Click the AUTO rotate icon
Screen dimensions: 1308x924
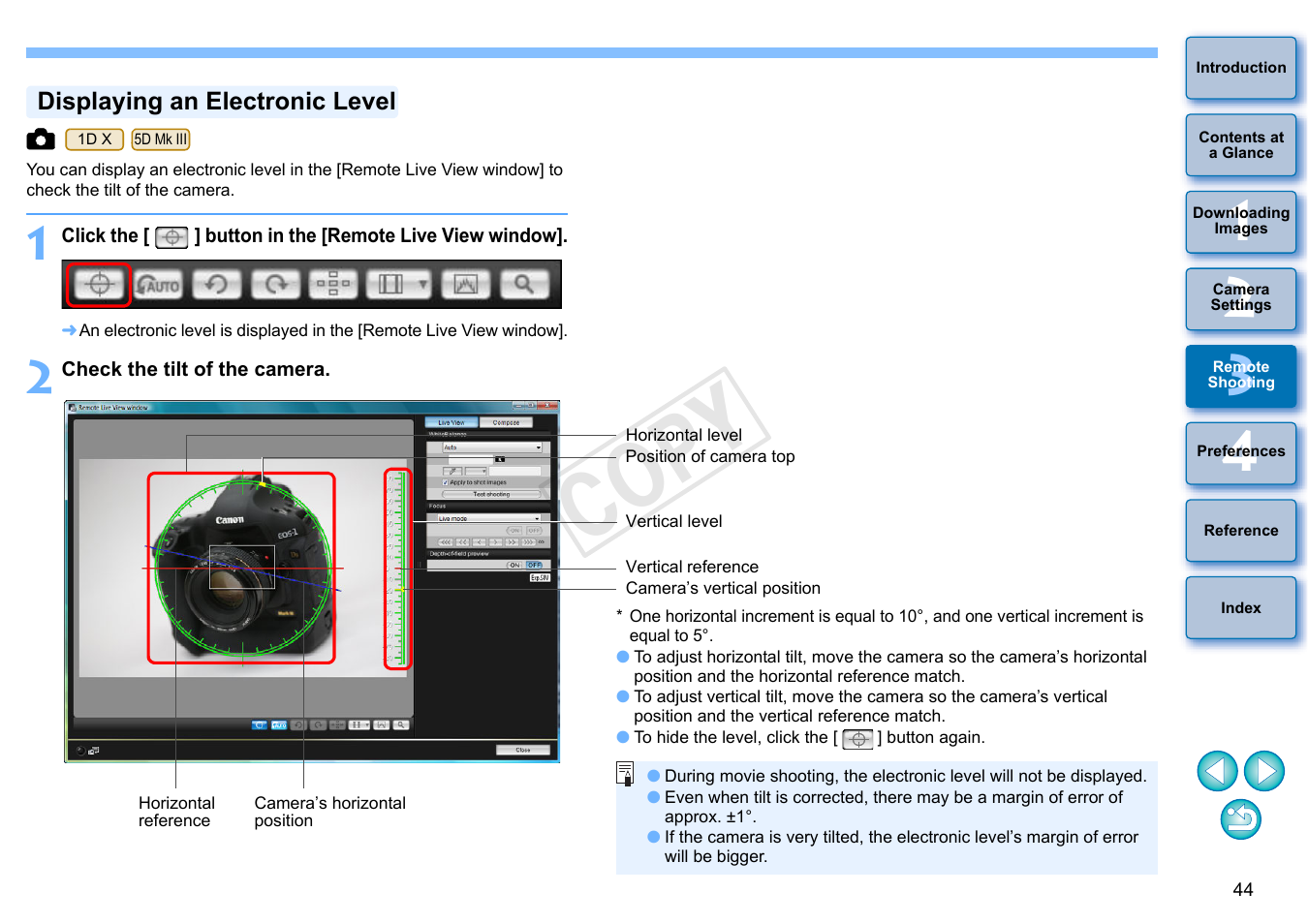[158, 285]
